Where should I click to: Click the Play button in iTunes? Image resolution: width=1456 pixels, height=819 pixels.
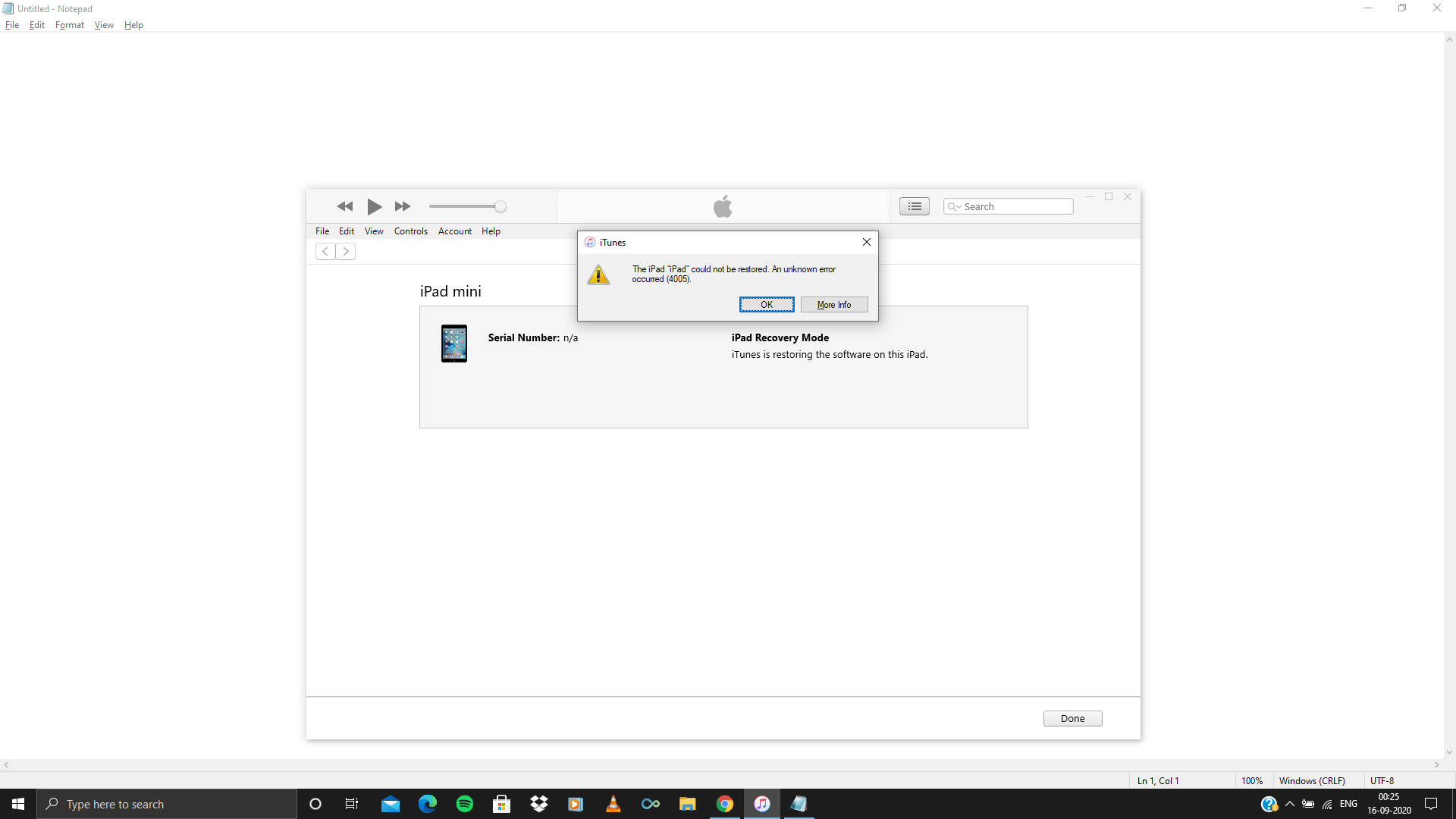(374, 206)
